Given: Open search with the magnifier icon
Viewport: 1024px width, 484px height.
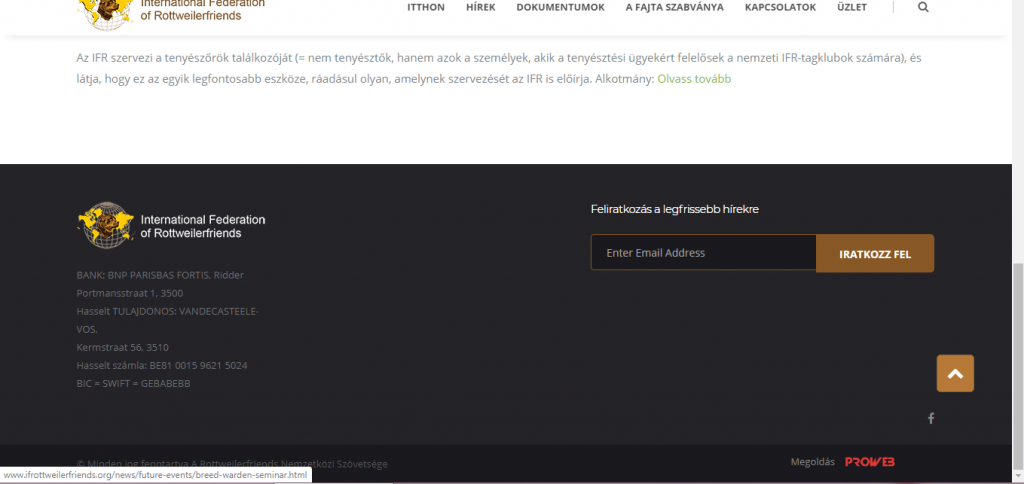Looking at the screenshot, I should [922, 7].
